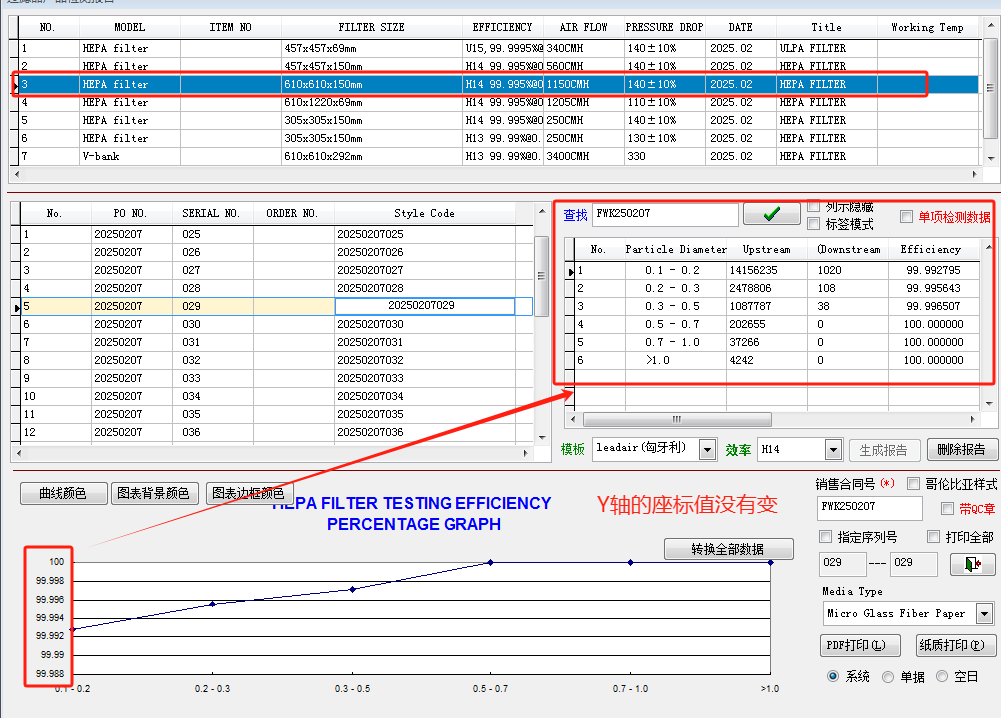Enable the 哥伦比亚样式 checkbox
The width and height of the screenshot is (1001, 718).
pos(914,484)
